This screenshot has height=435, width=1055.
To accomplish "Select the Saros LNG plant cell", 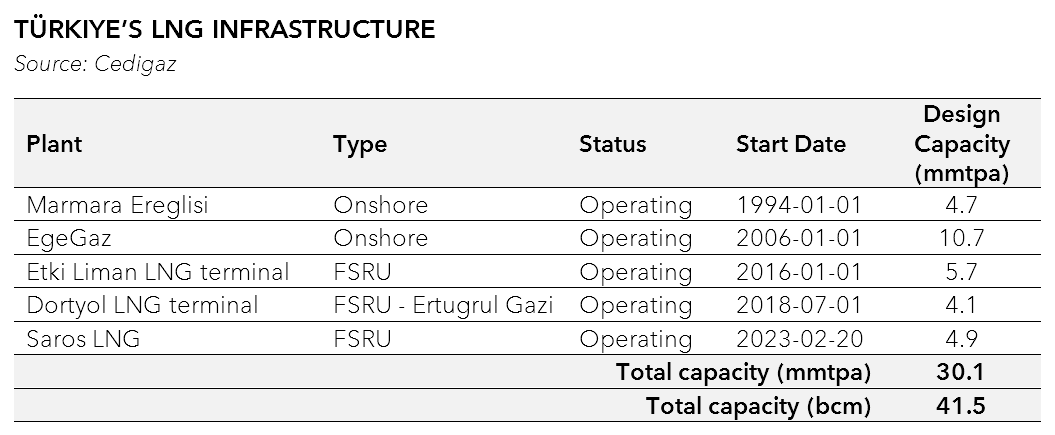I will coord(83,339).
